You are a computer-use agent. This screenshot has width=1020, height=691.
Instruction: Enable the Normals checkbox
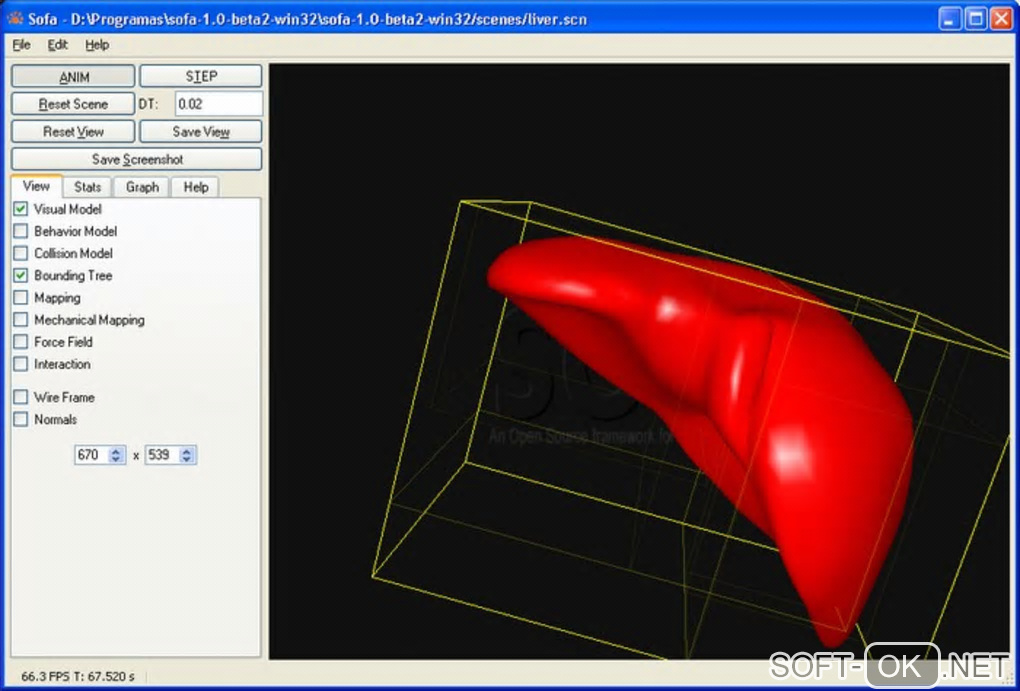click(21, 419)
